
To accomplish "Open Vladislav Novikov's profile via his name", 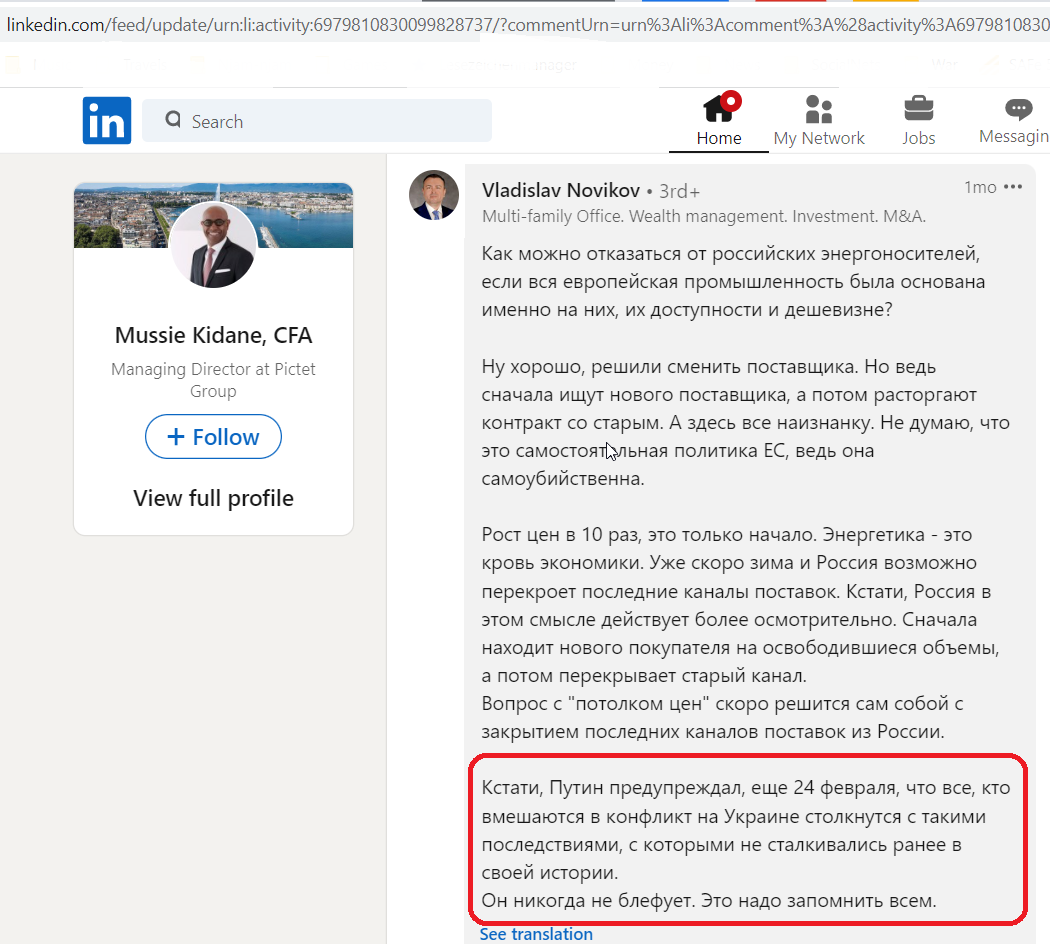I will coord(561,190).
